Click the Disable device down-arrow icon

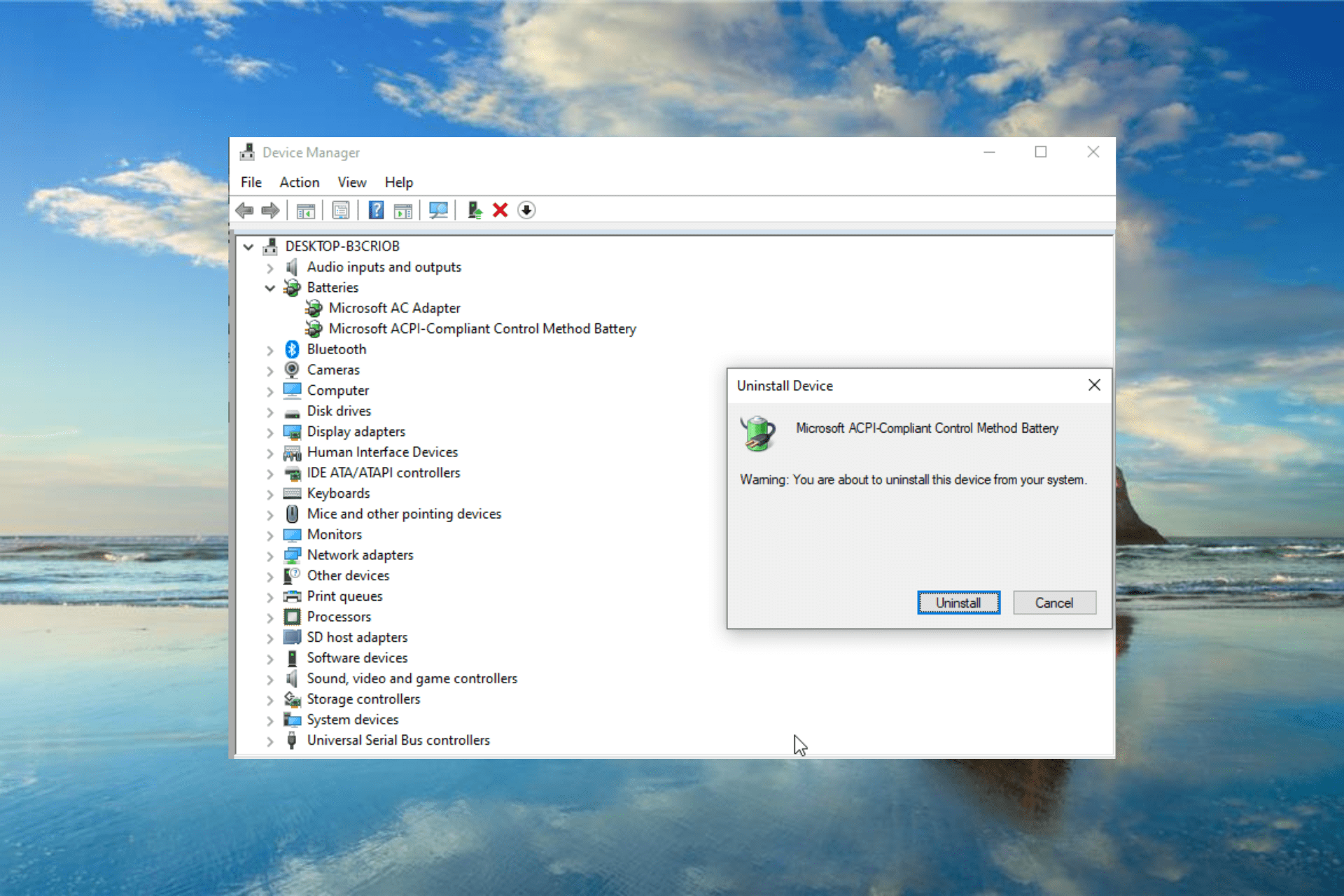coord(526,210)
